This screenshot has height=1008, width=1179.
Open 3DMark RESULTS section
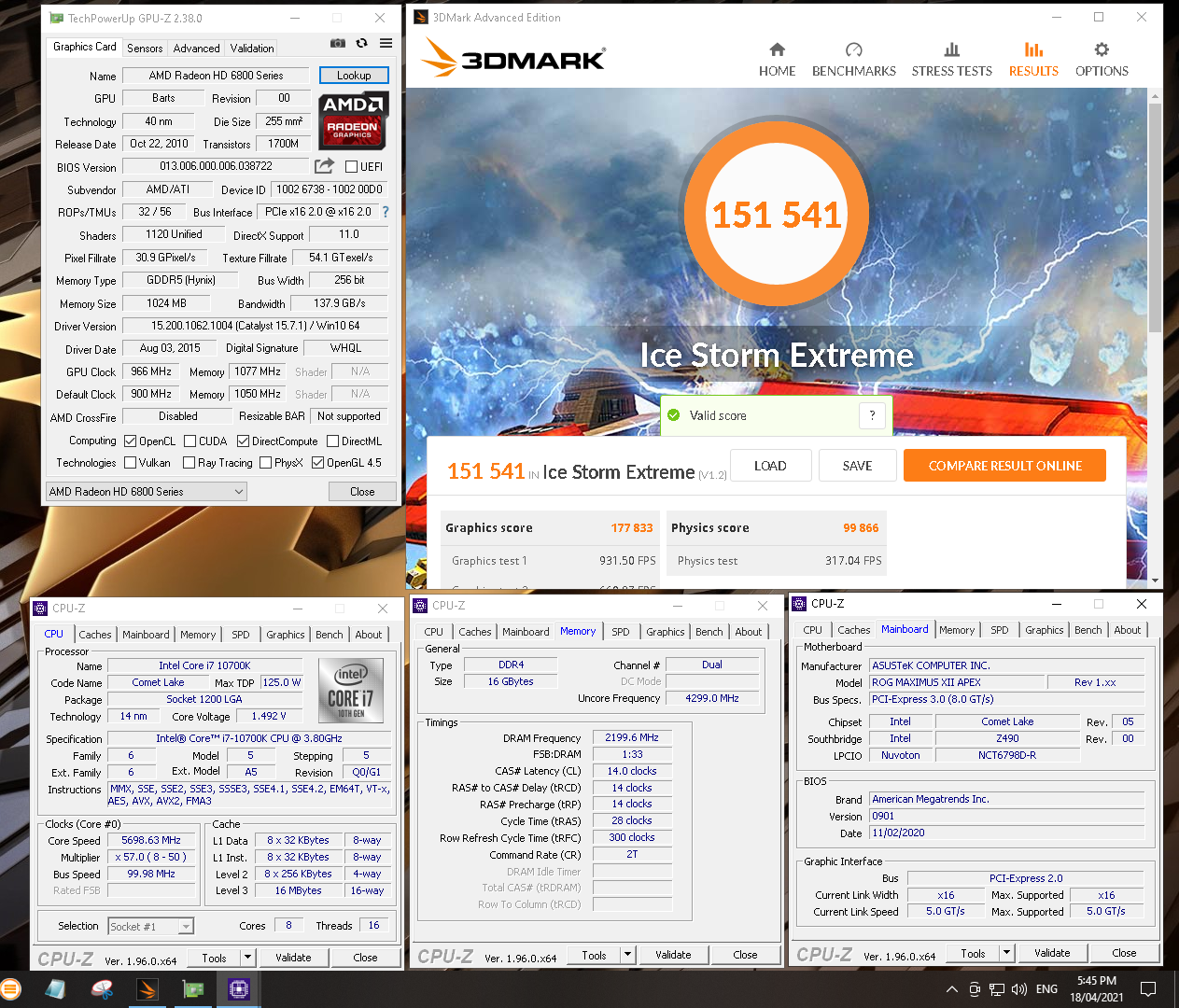click(1033, 60)
